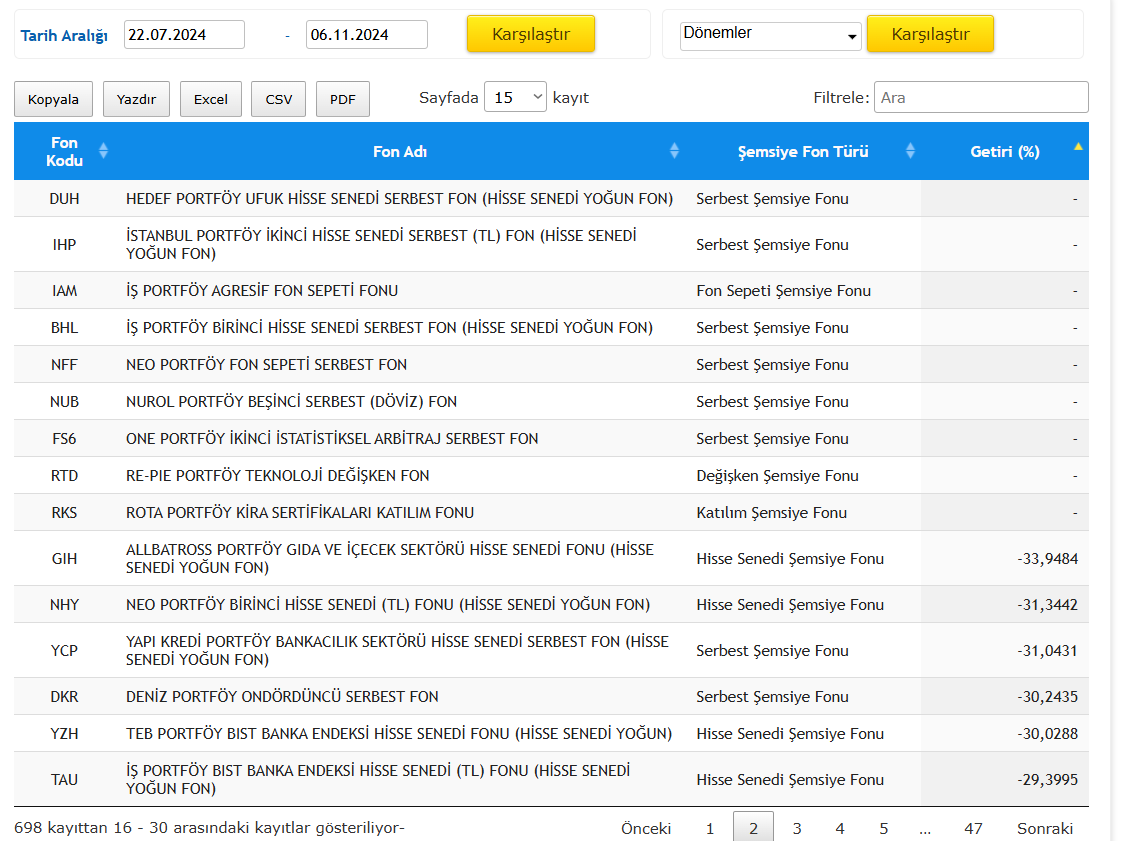The height and width of the screenshot is (841, 1132).
Task: Export table as PDF
Action: [343, 99]
